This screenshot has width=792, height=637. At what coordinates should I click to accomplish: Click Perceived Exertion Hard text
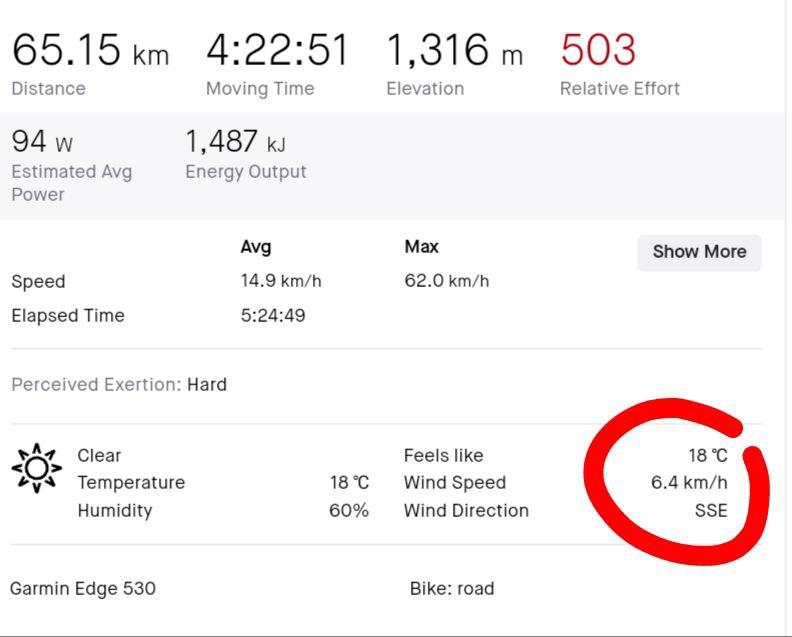click(x=119, y=384)
